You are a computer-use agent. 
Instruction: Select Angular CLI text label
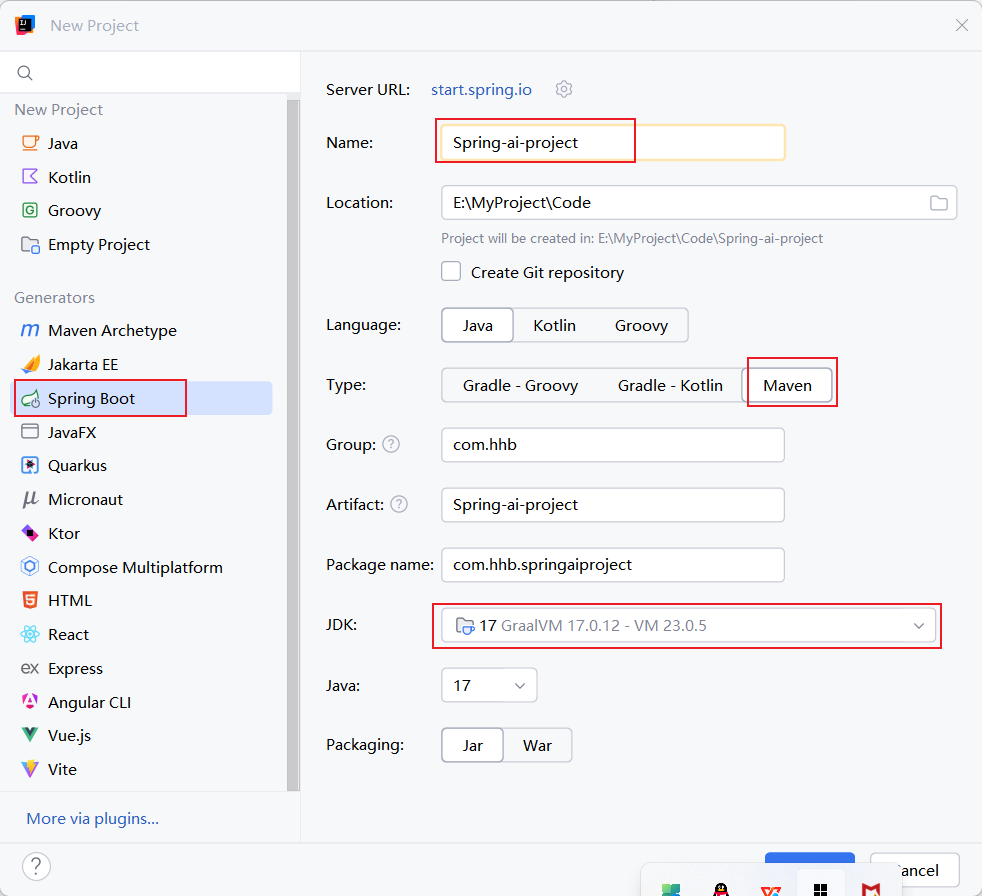(90, 703)
